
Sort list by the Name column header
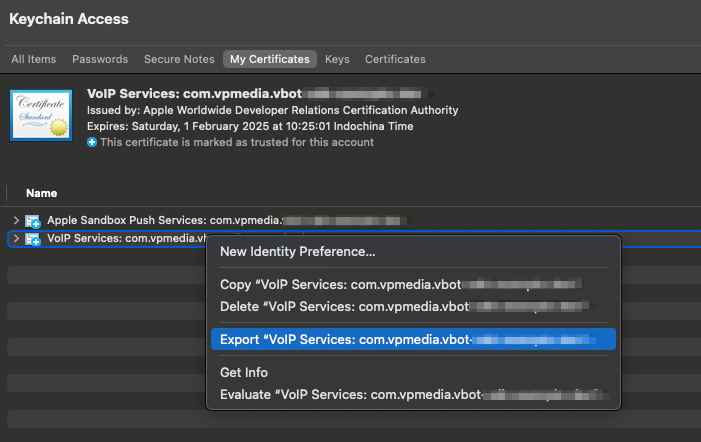42,193
